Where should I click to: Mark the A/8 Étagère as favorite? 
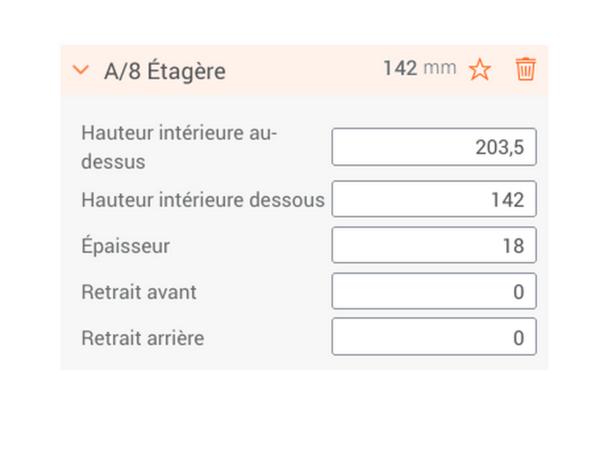[480, 70]
